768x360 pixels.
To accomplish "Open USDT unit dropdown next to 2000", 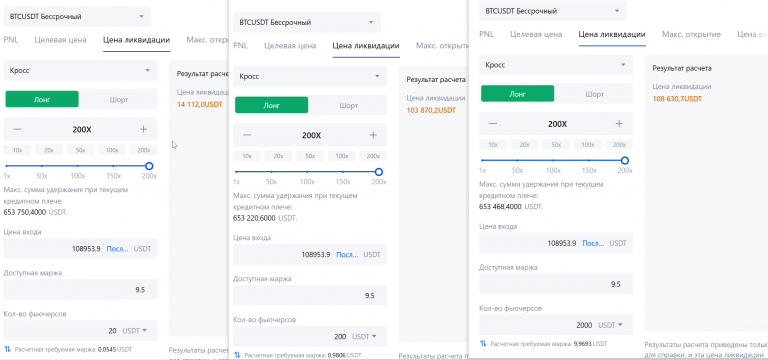I will (x=610, y=325).
